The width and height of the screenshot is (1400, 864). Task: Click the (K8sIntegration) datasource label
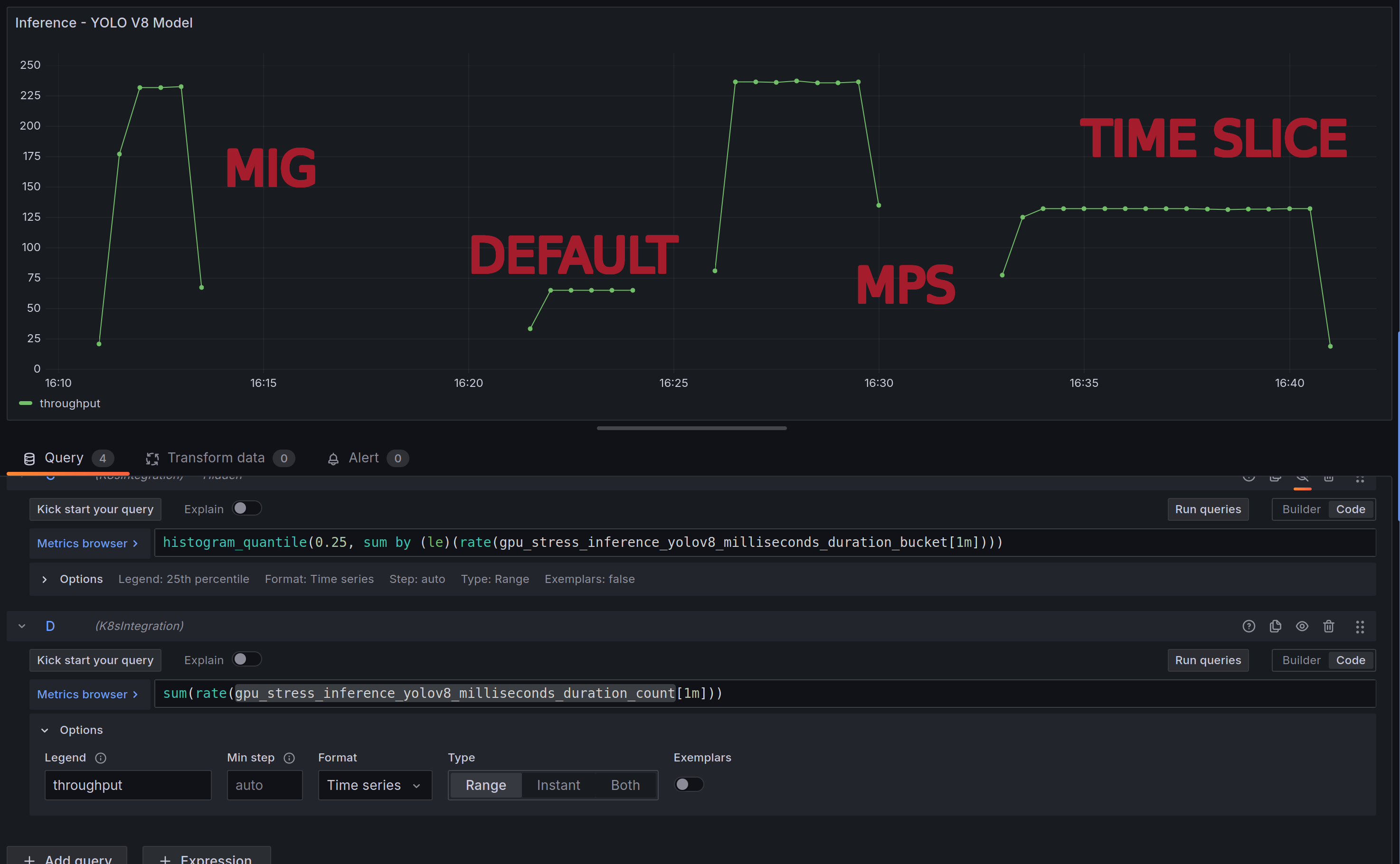pyautogui.click(x=140, y=626)
